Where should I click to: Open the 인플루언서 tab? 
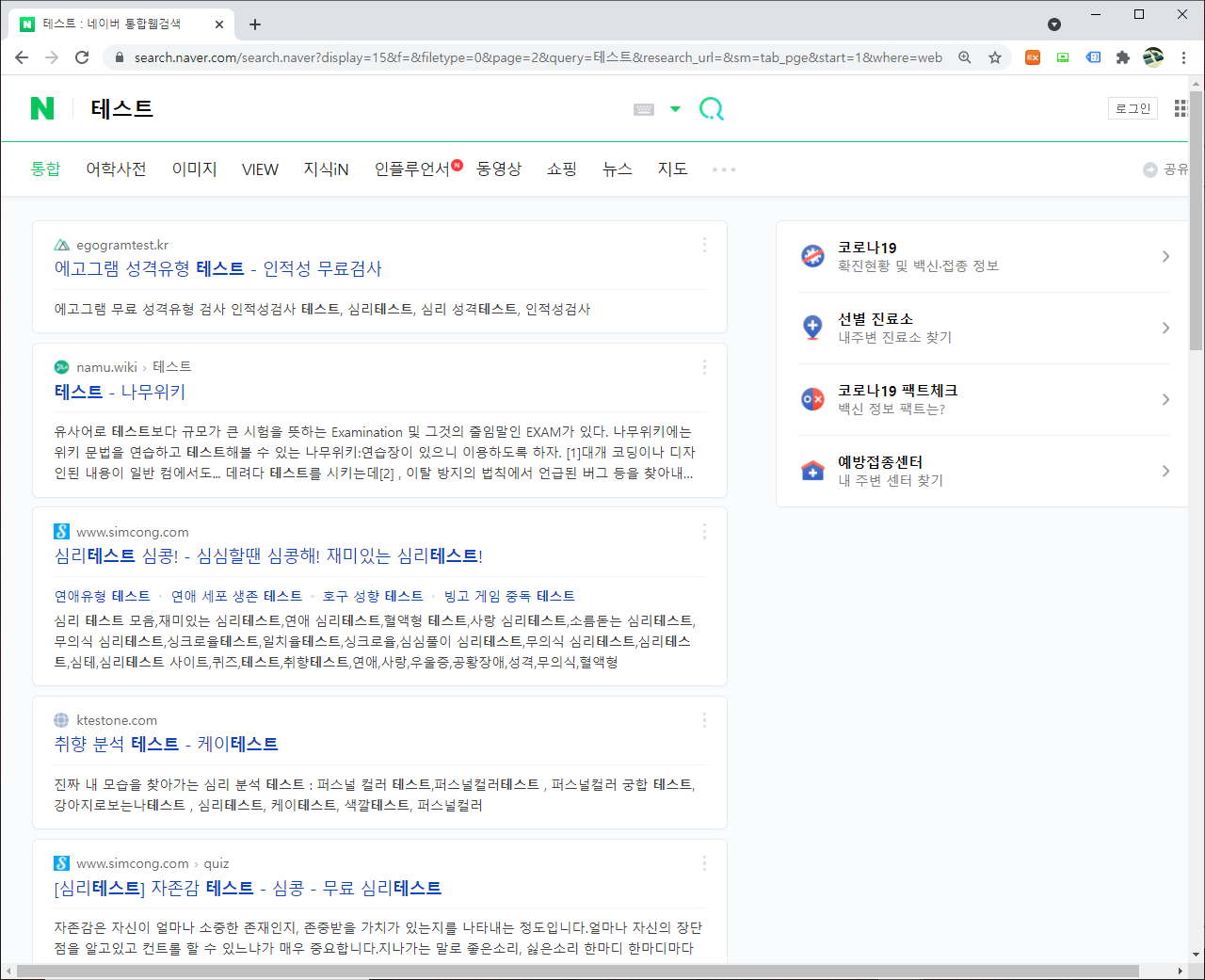coord(412,169)
